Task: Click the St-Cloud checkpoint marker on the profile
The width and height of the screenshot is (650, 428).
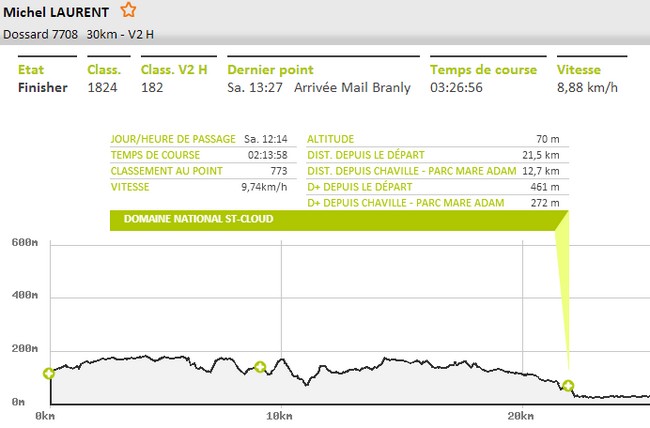Action: (x=568, y=386)
